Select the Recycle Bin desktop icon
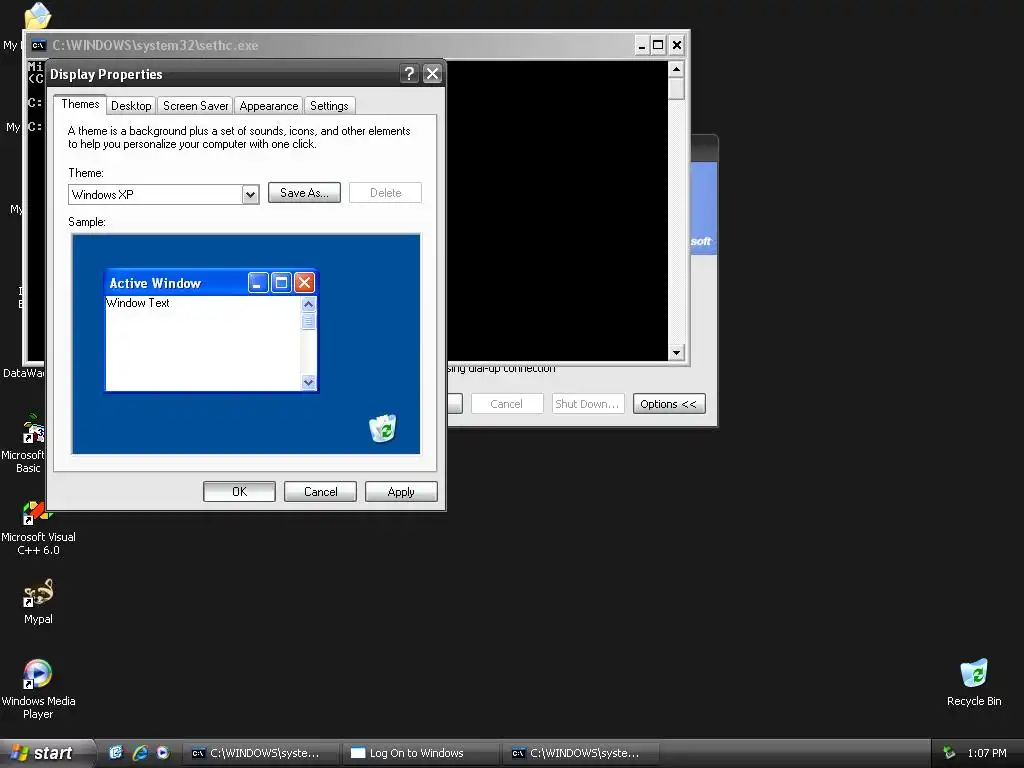Image resolution: width=1024 pixels, height=768 pixels. [974, 682]
